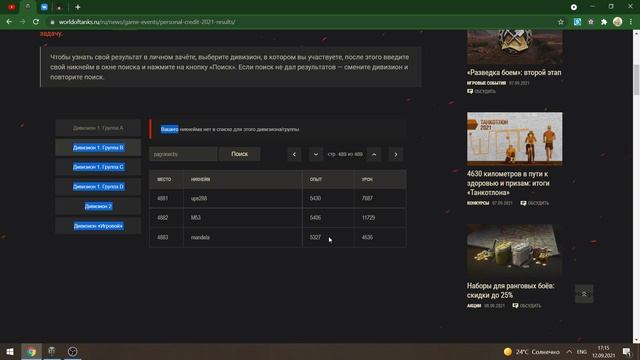Select Дивизион 1. Группа D tab
This screenshot has width=640, height=360.
(x=98, y=187)
